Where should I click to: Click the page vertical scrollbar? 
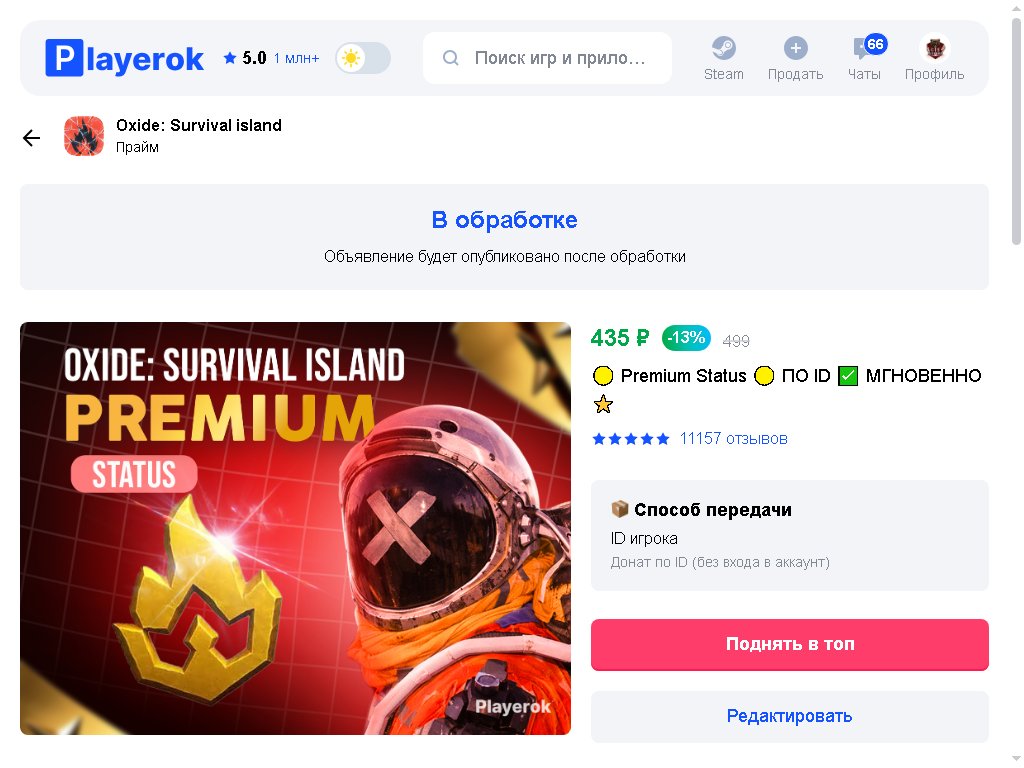click(1016, 131)
